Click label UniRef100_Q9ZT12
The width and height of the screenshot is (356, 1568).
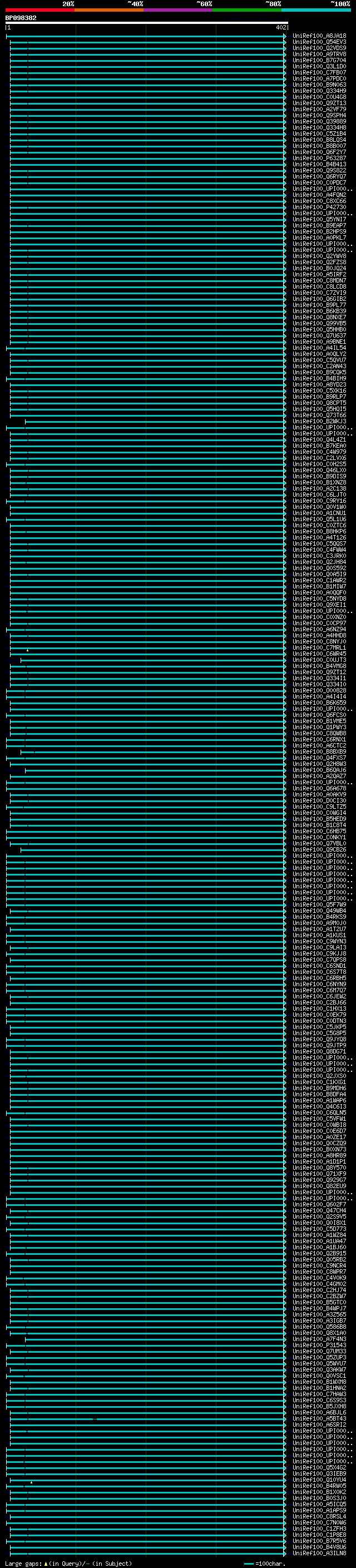coord(319,672)
